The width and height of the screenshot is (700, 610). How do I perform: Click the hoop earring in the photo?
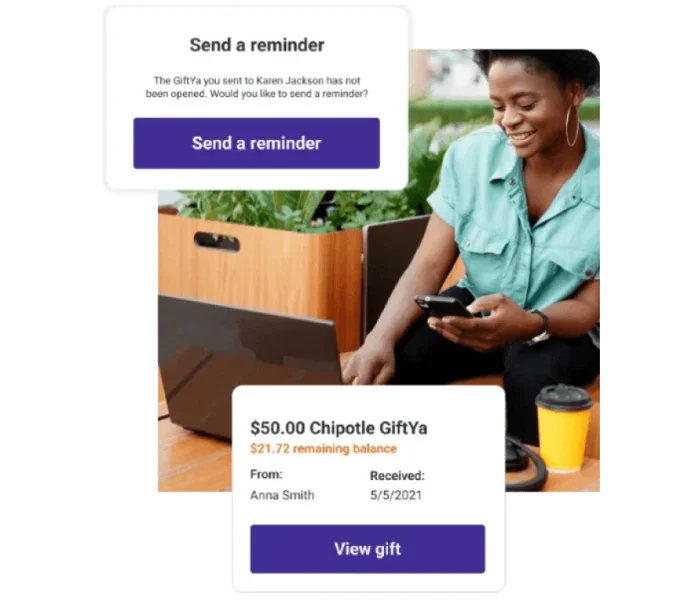[x=572, y=125]
